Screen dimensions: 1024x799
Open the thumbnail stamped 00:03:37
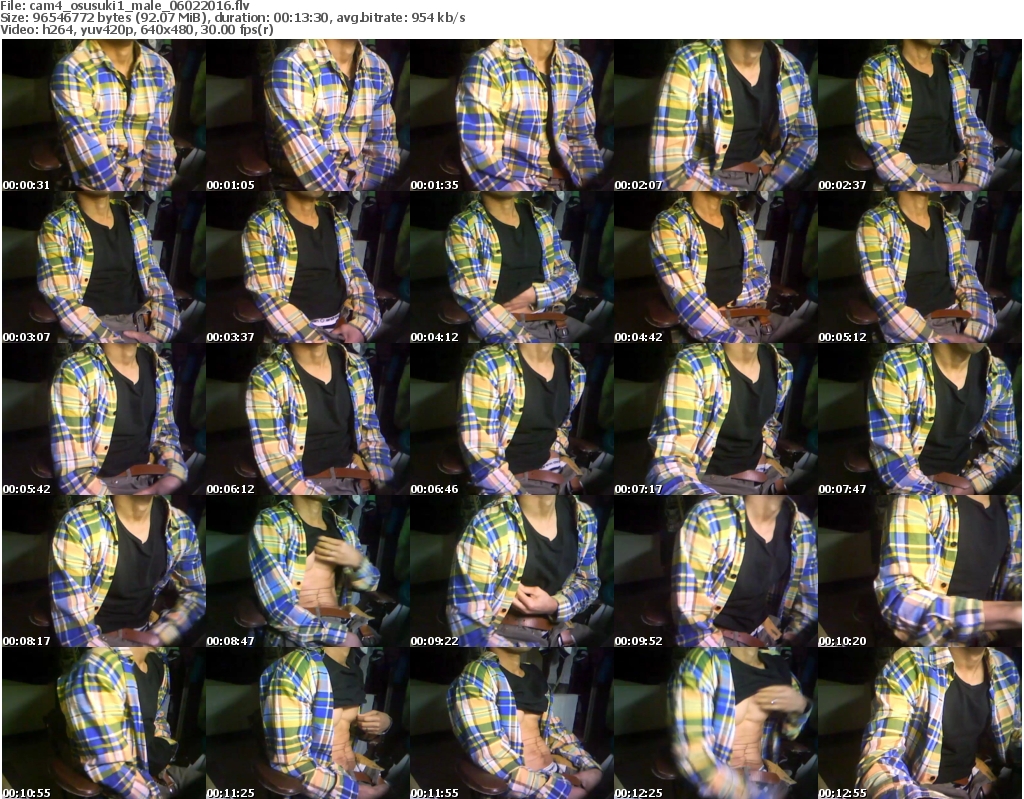(308, 267)
